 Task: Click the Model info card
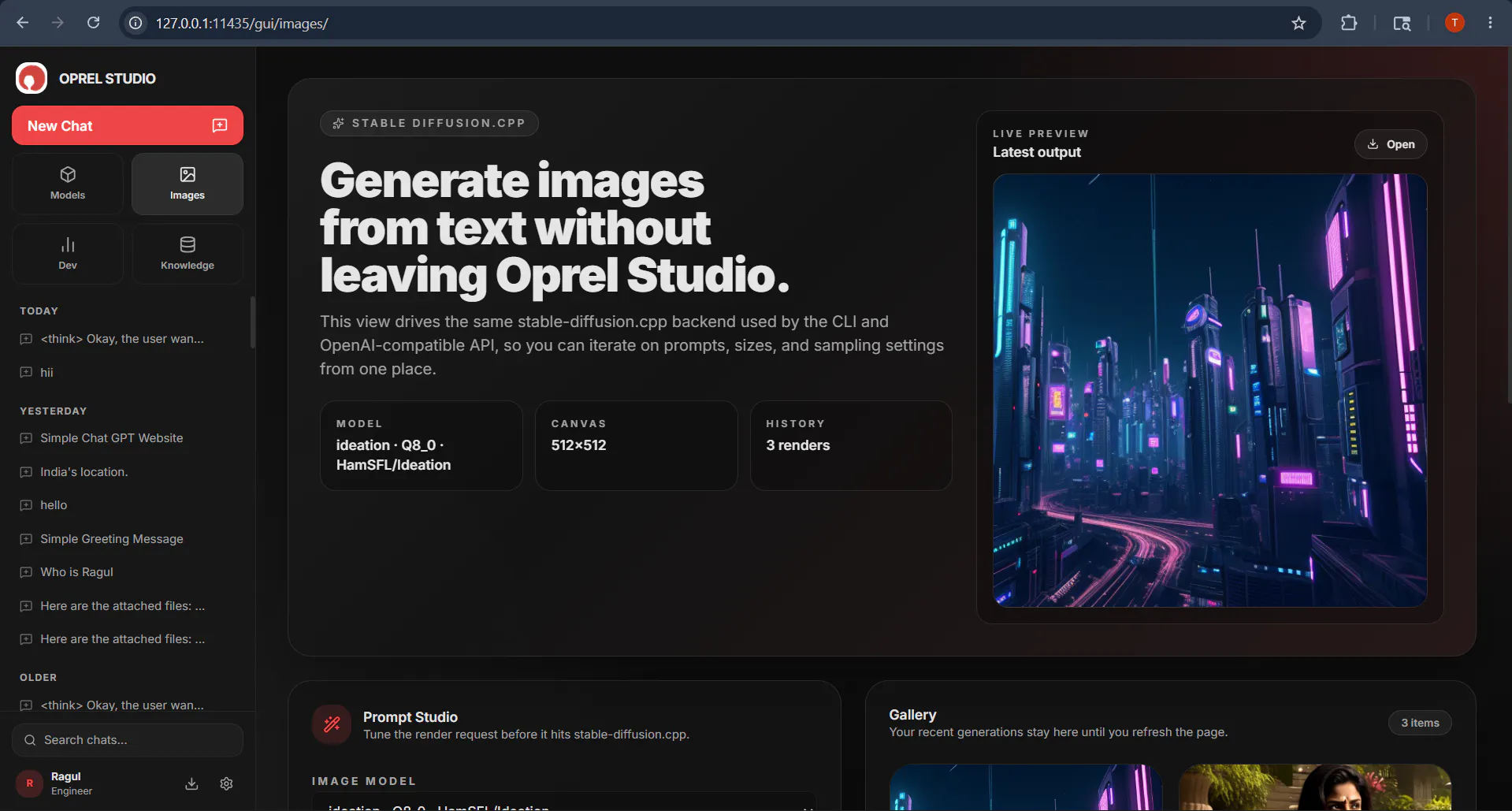[x=422, y=445]
